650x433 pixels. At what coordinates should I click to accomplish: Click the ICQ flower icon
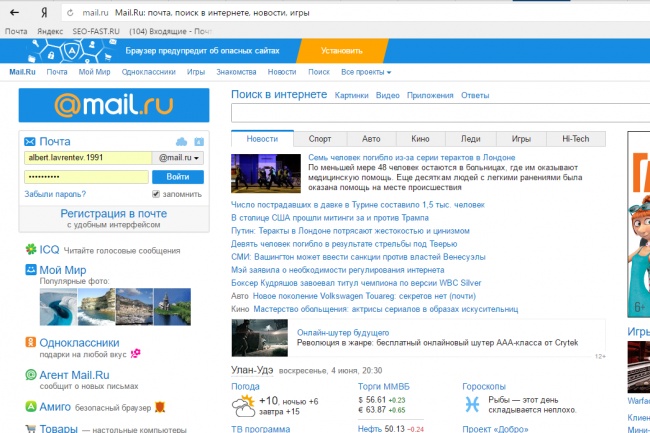pyautogui.click(x=31, y=249)
